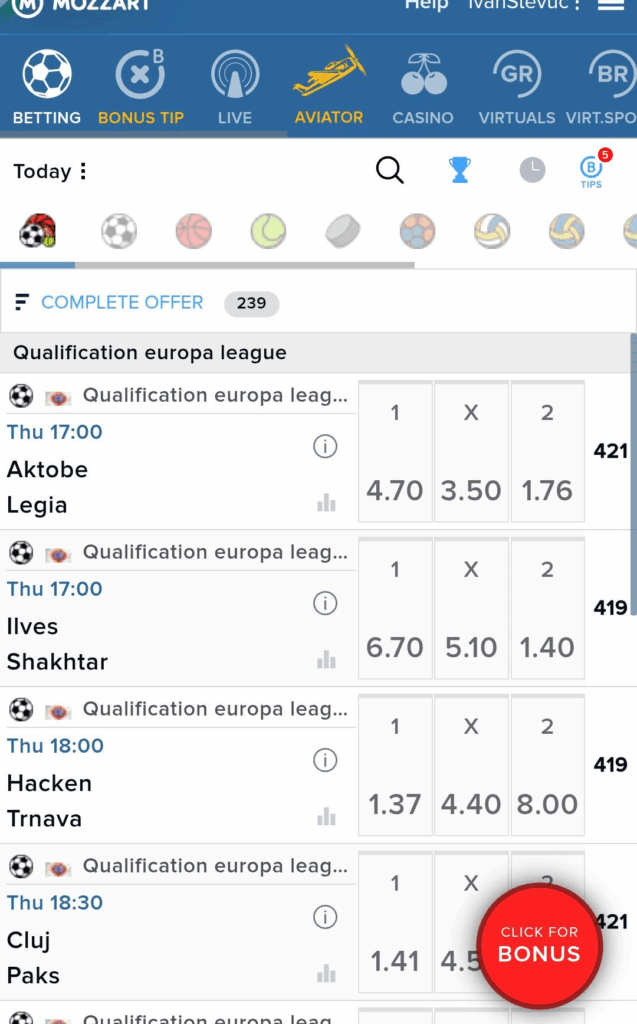
Task: Open Aviator plane game
Action: coord(329,86)
